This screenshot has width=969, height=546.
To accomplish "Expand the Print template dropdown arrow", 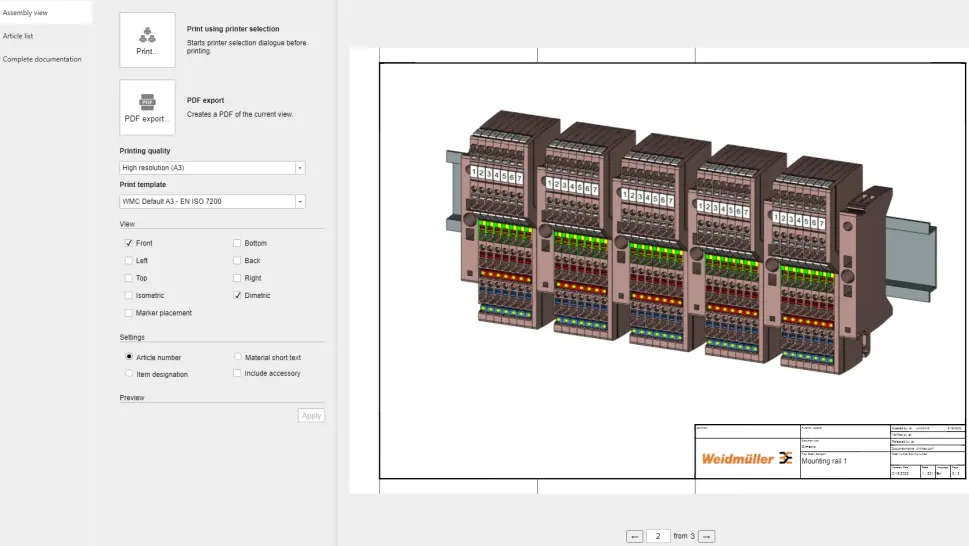I will point(299,202).
